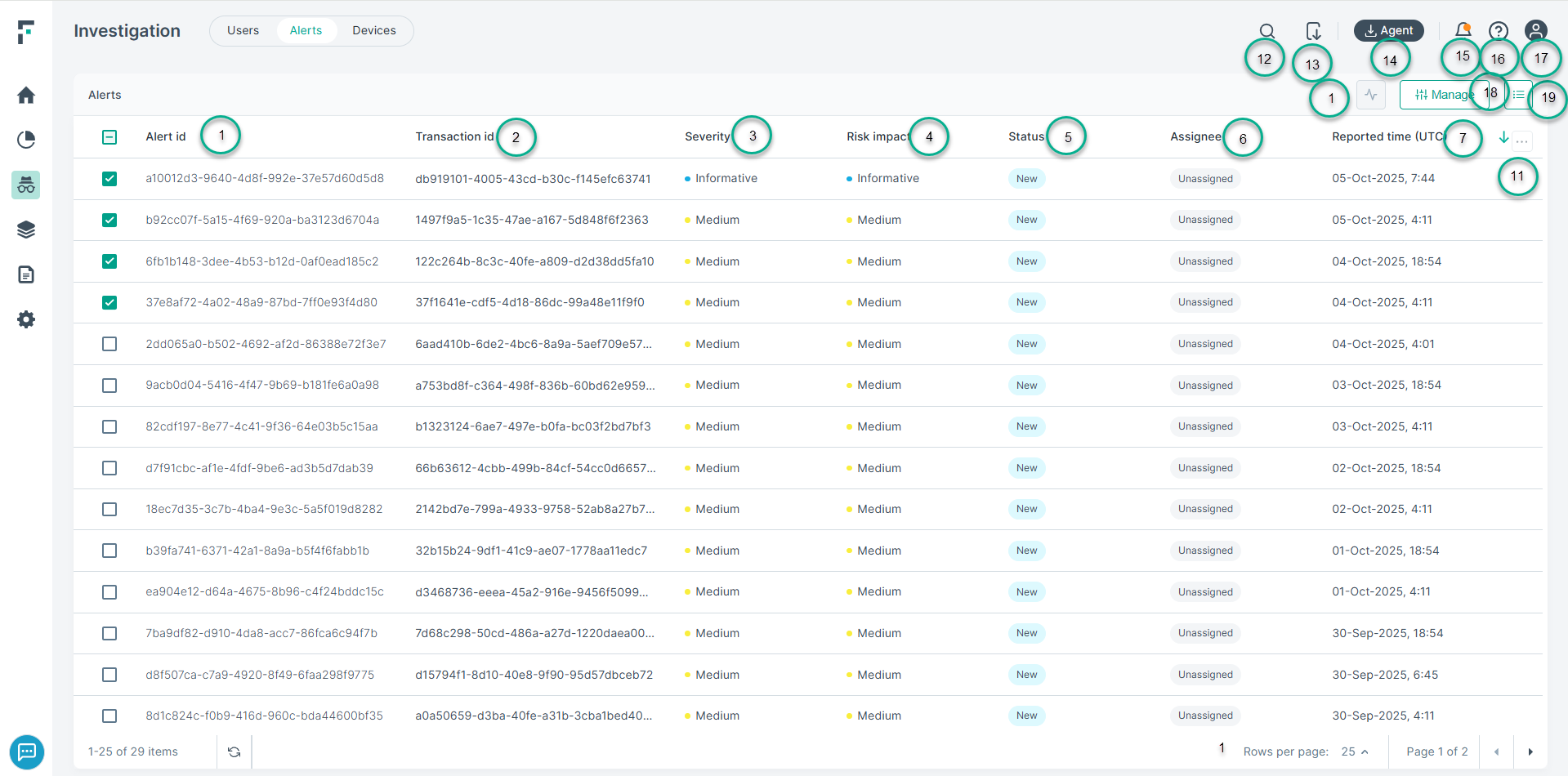This screenshot has width=1568, height=776.
Task: Open the stacked layers sidebar icon
Action: (26, 230)
